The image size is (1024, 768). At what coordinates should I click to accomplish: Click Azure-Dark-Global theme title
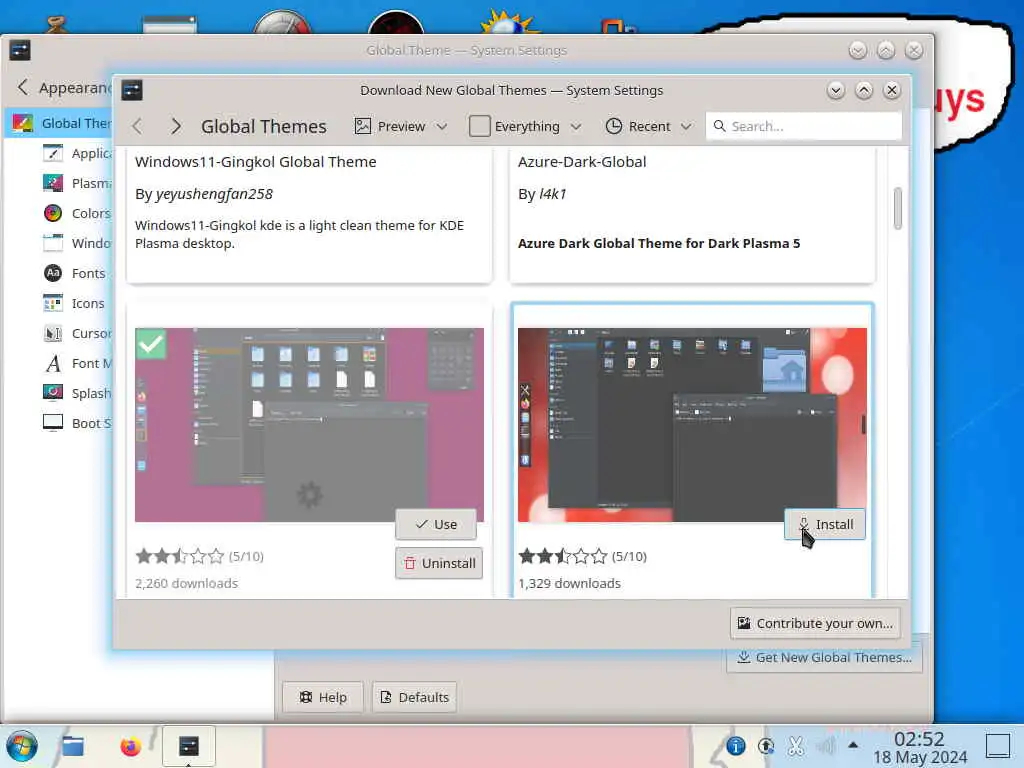click(x=582, y=162)
